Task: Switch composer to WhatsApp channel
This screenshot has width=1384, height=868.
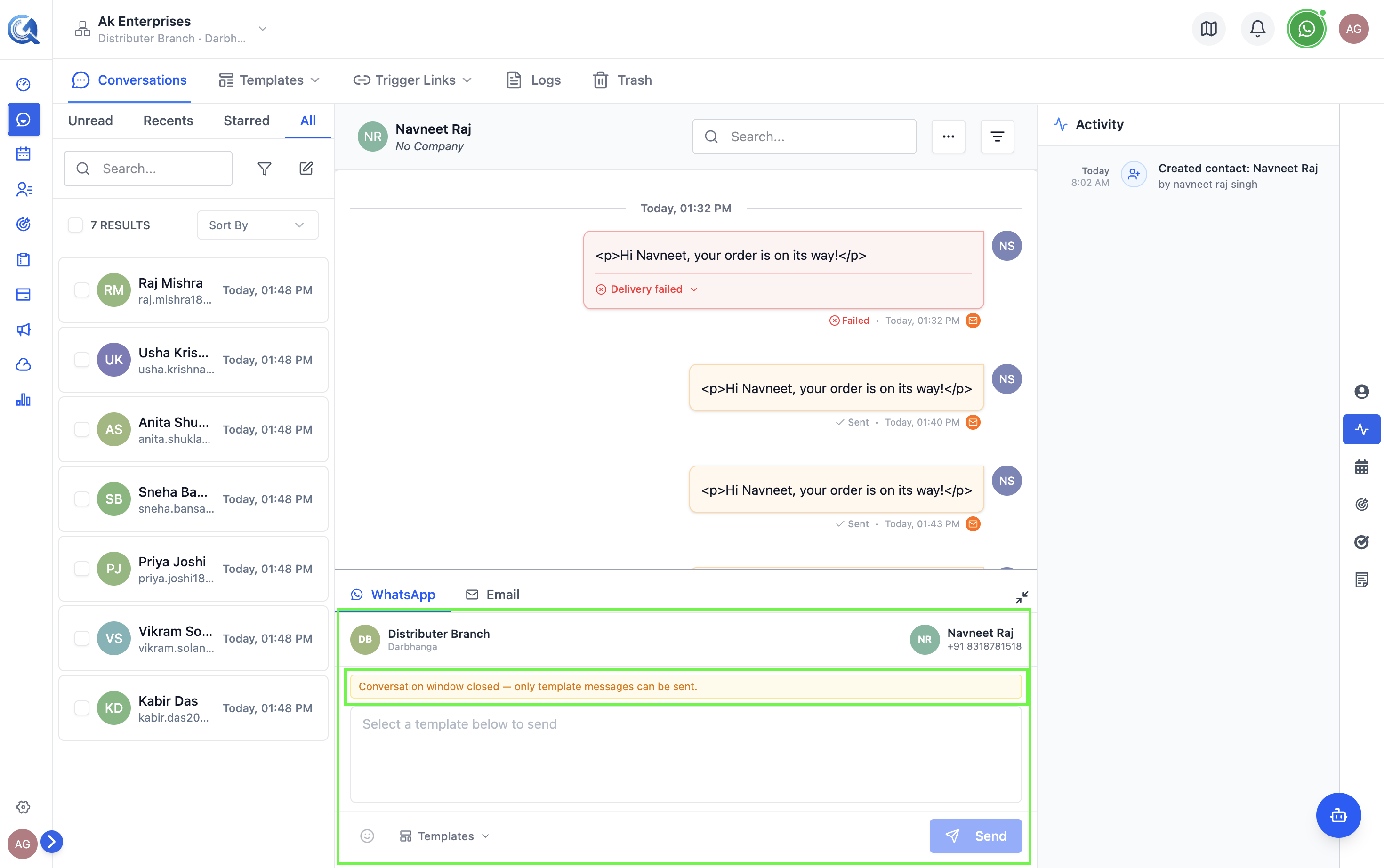Action: (x=393, y=595)
